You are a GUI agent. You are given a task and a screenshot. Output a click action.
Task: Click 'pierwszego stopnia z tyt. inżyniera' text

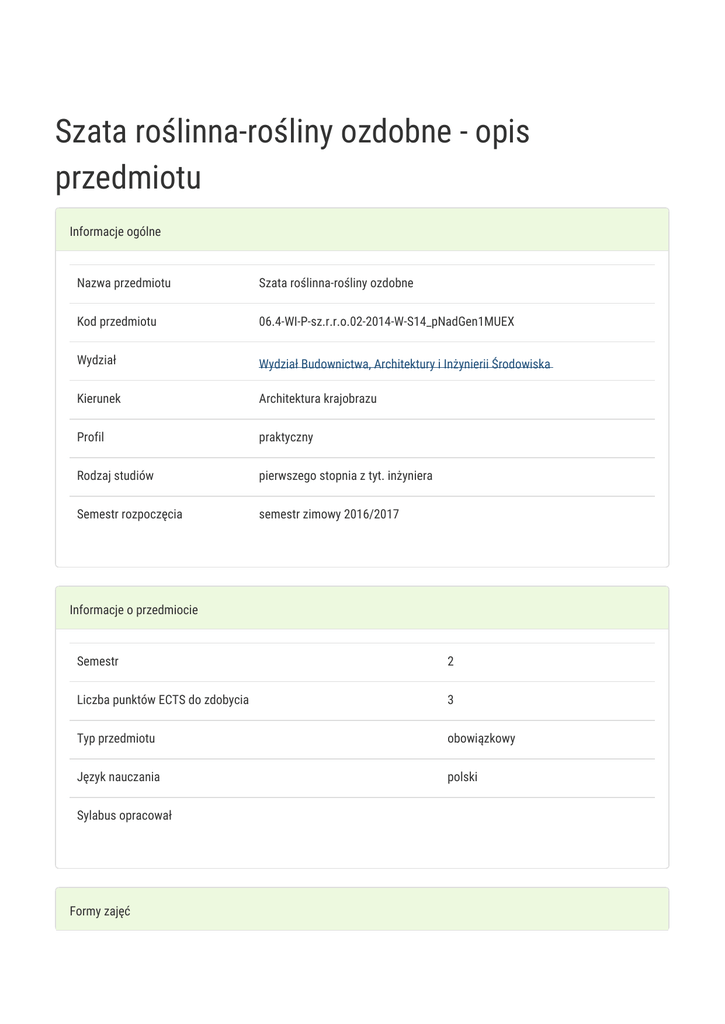[x=346, y=476]
